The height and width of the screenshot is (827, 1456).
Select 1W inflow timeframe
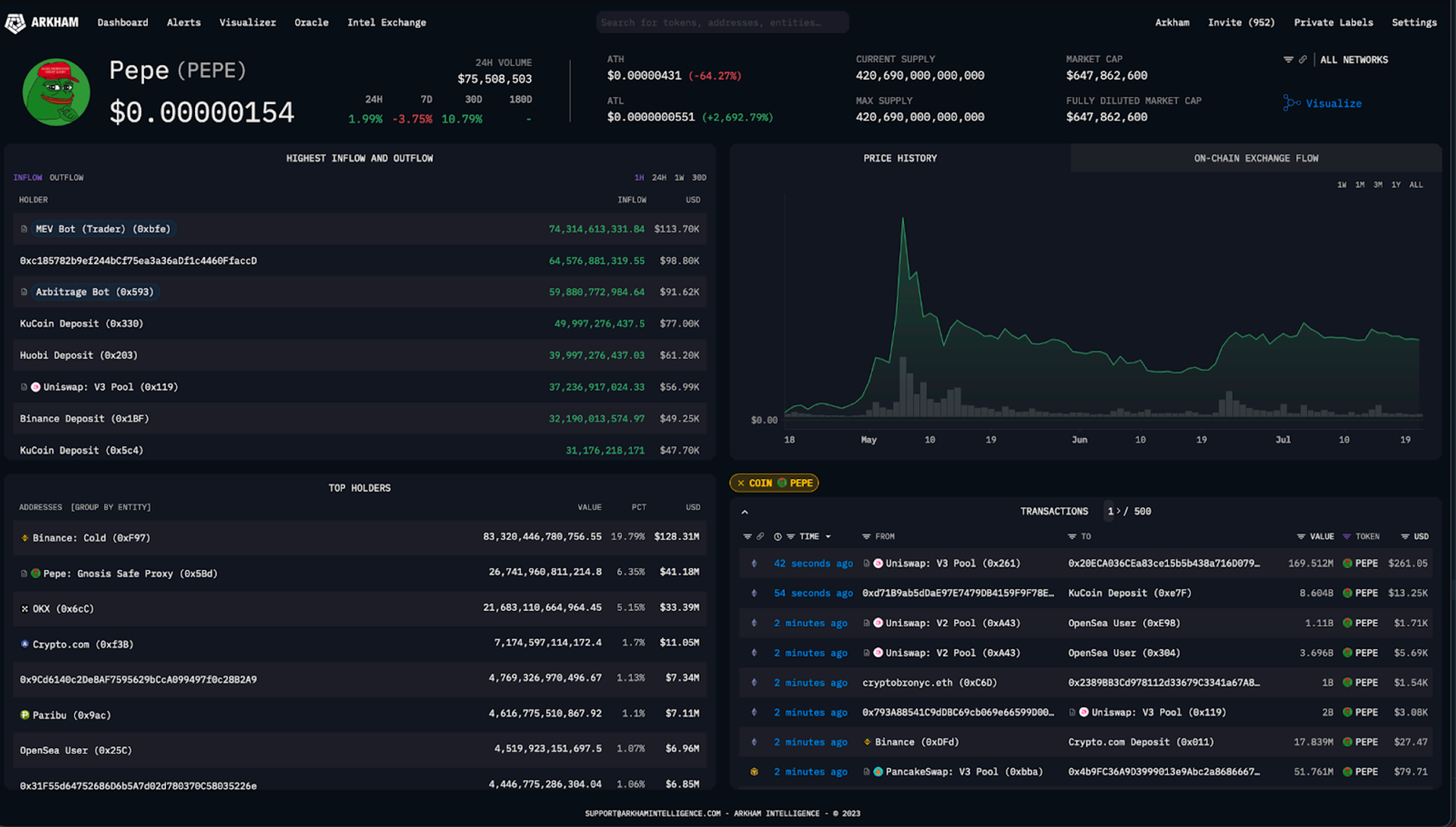pyautogui.click(x=679, y=178)
